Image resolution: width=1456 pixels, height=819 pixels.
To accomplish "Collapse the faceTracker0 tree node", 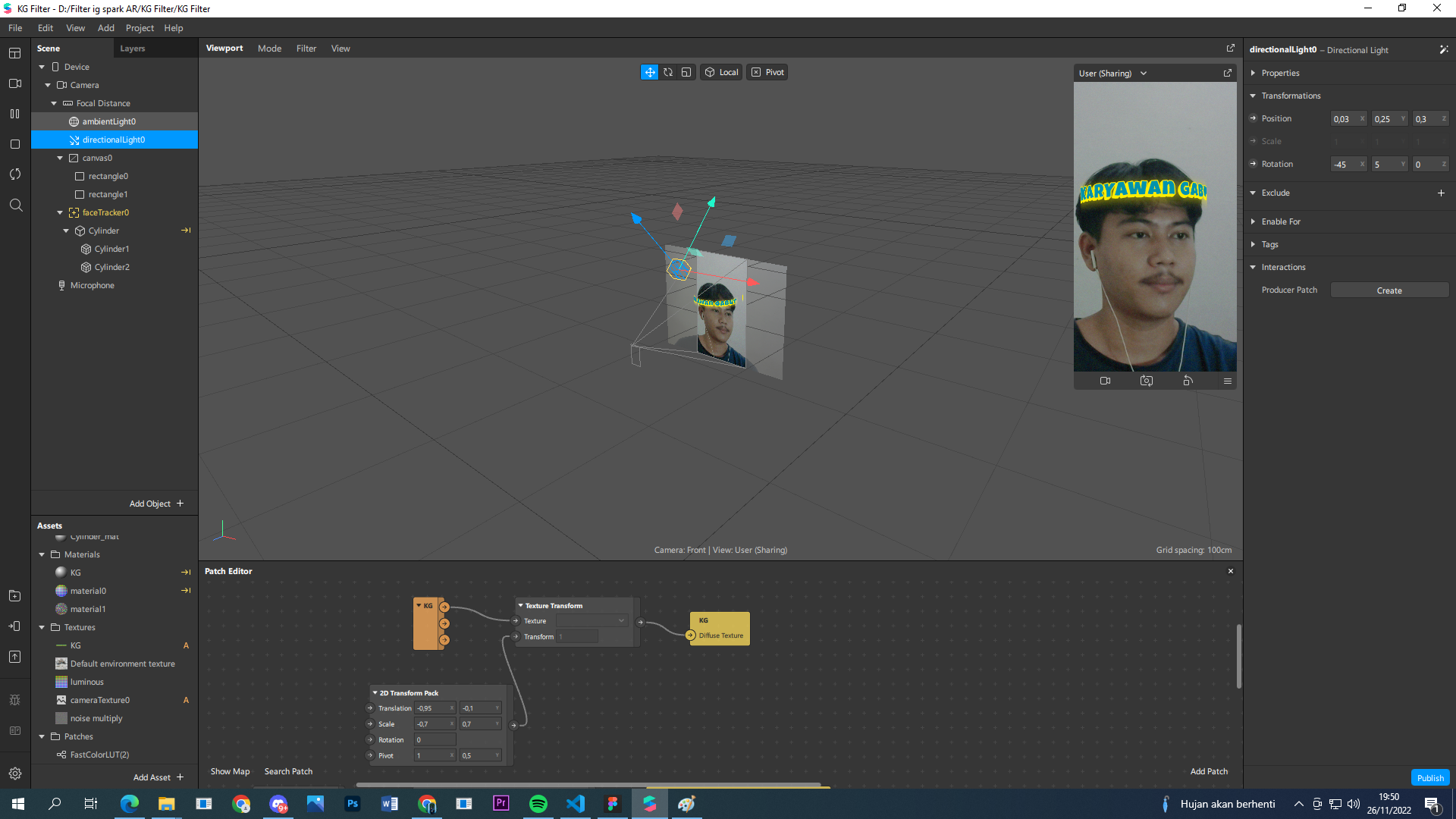I will (60, 212).
